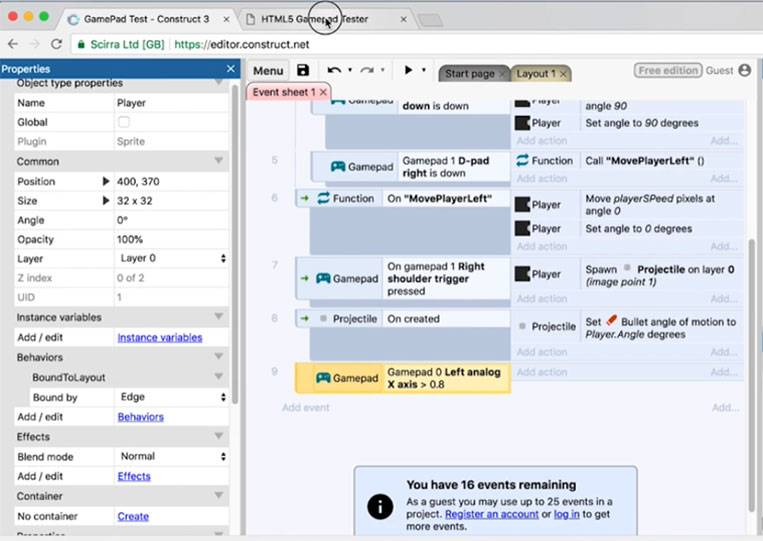Select the Event sheet 1 tab
The image size is (763, 541).
pyautogui.click(x=284, y=92)
